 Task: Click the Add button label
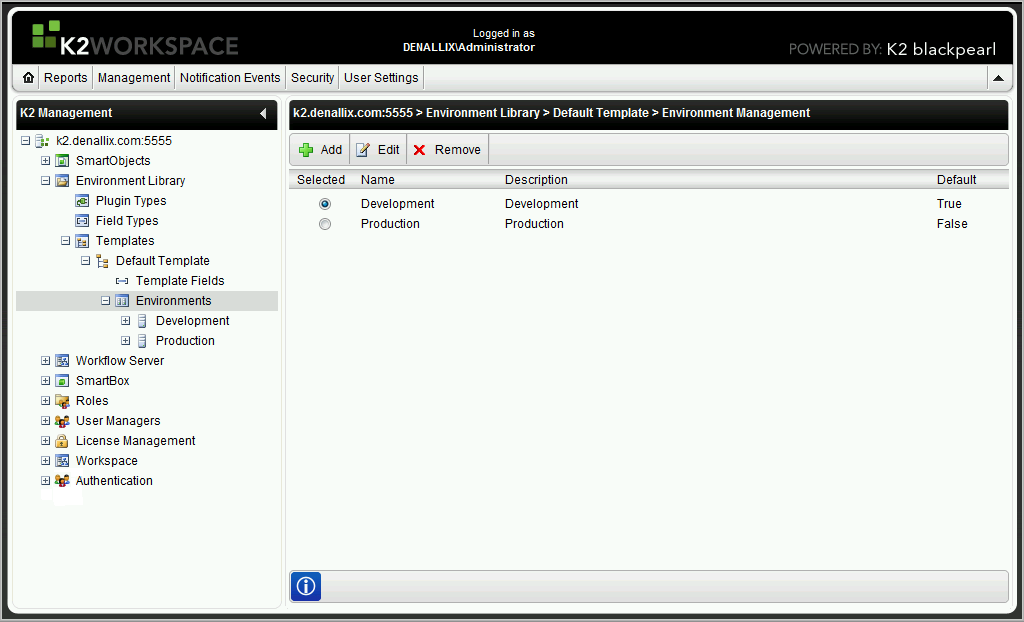pyautogui.click(x=331, y=150)
